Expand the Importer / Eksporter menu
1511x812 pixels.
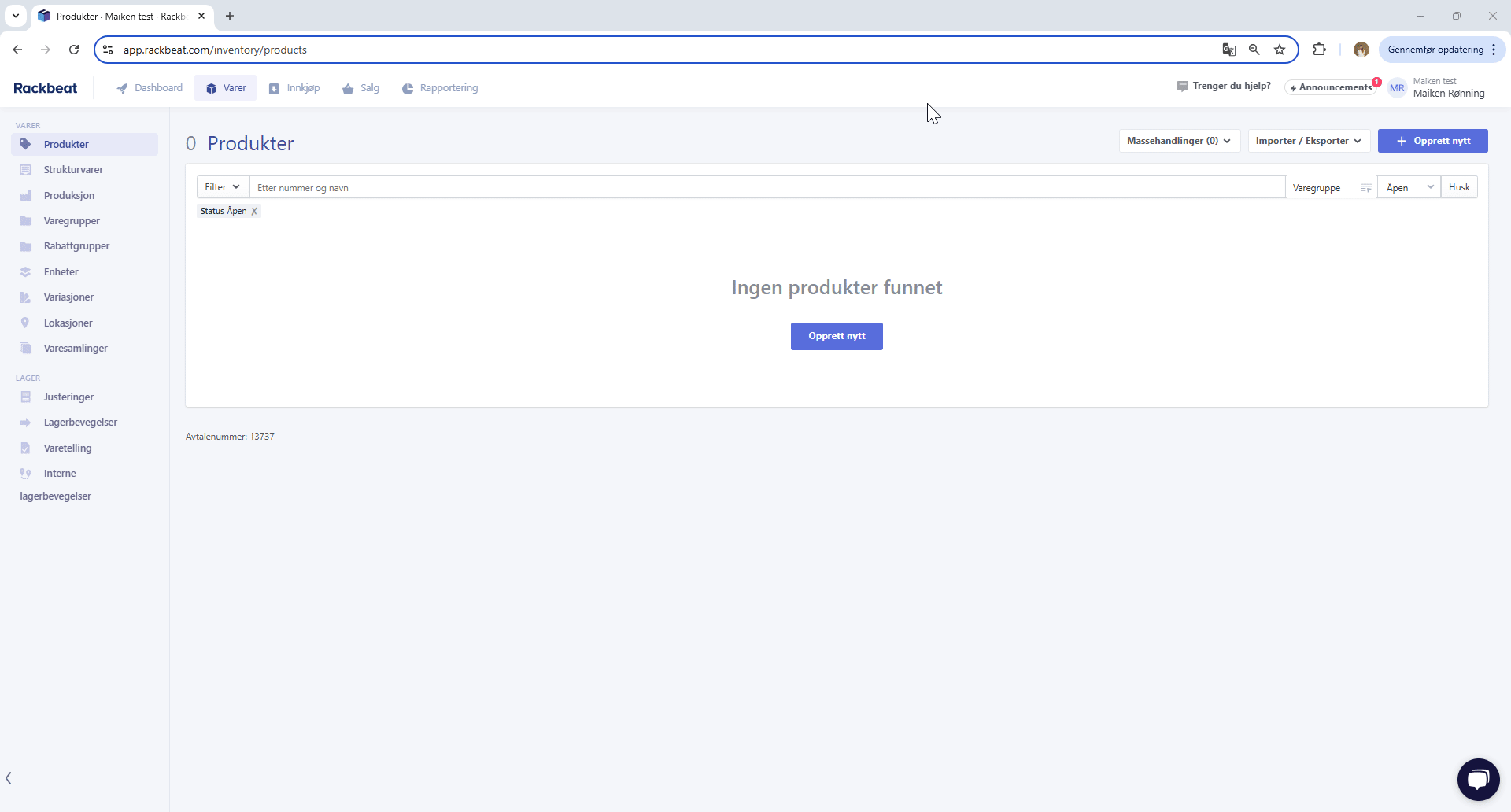[1309, 141]
